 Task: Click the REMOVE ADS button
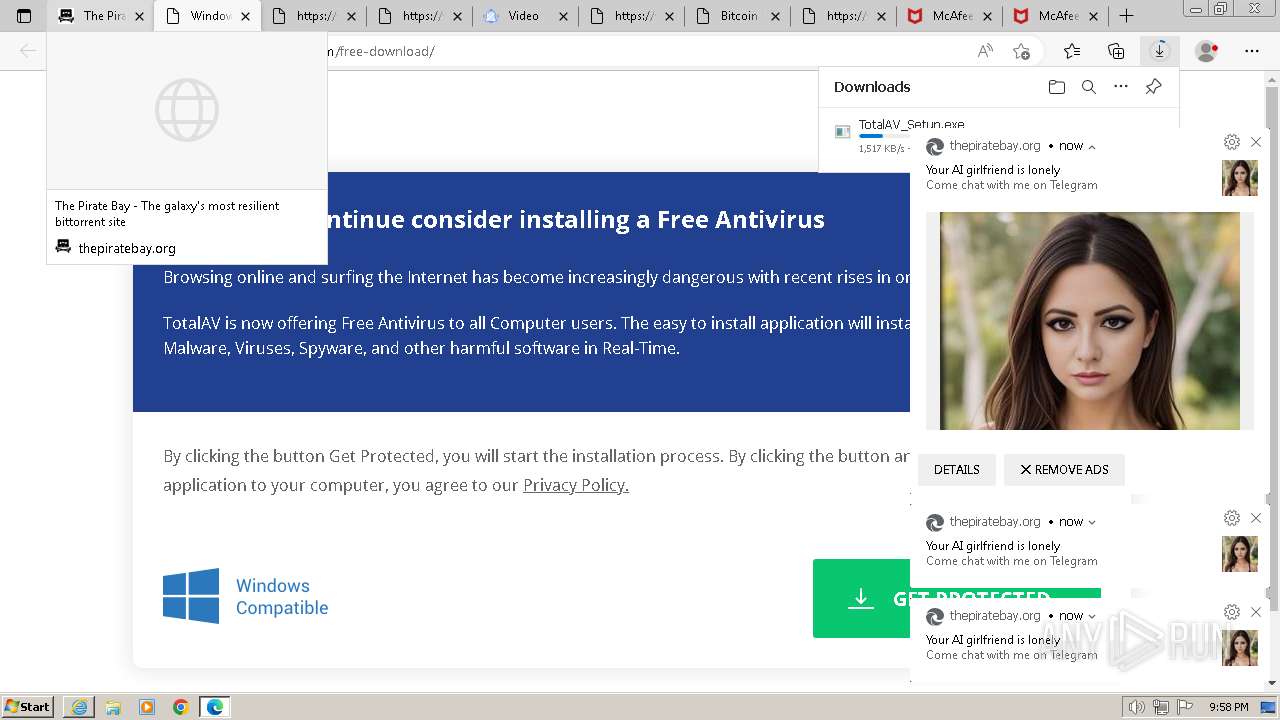click(1064, 470)
